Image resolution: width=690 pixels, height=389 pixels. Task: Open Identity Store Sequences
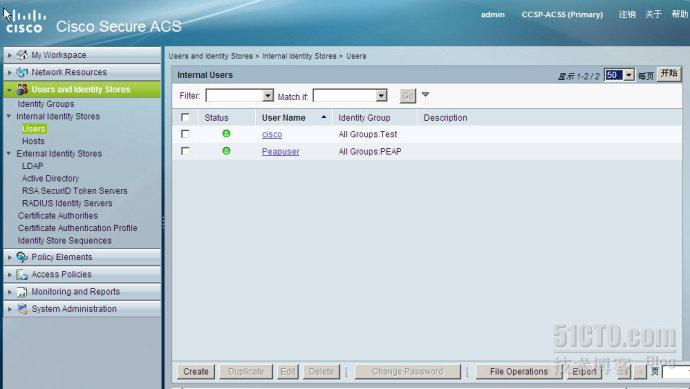(65, 241)
